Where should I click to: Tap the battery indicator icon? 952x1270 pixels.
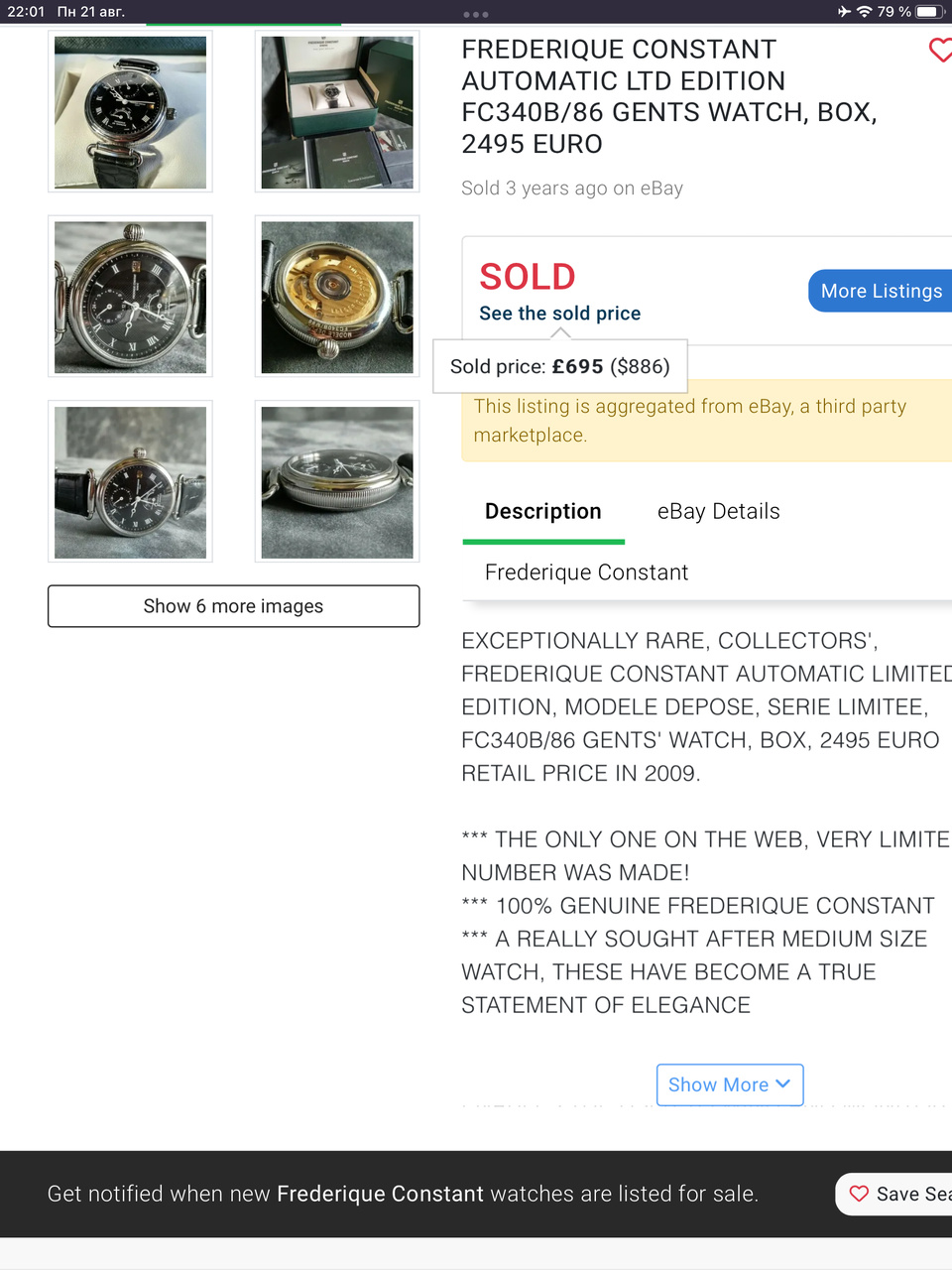click(928, 12)
